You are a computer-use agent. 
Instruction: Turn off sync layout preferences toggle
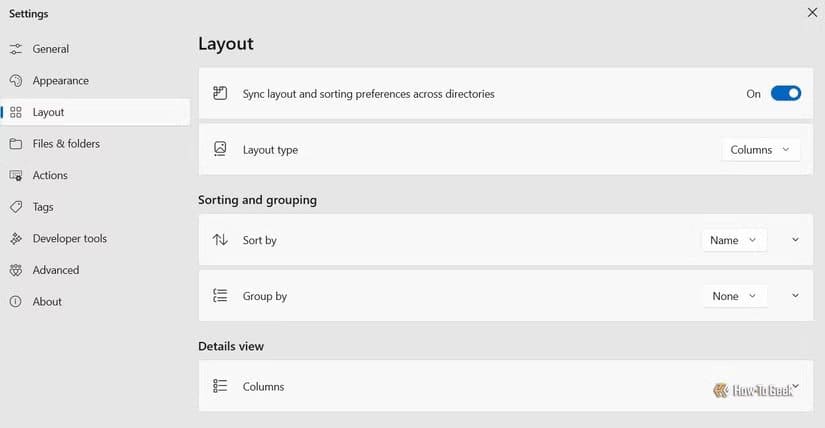tap(786, 93)
